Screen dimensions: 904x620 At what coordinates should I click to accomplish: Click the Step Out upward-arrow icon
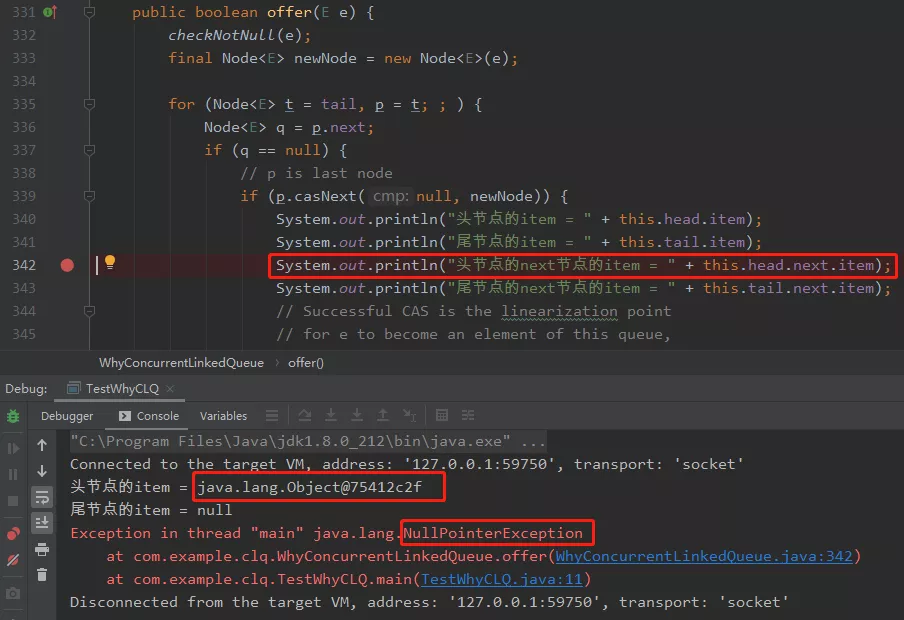click(x=383, y=415)
